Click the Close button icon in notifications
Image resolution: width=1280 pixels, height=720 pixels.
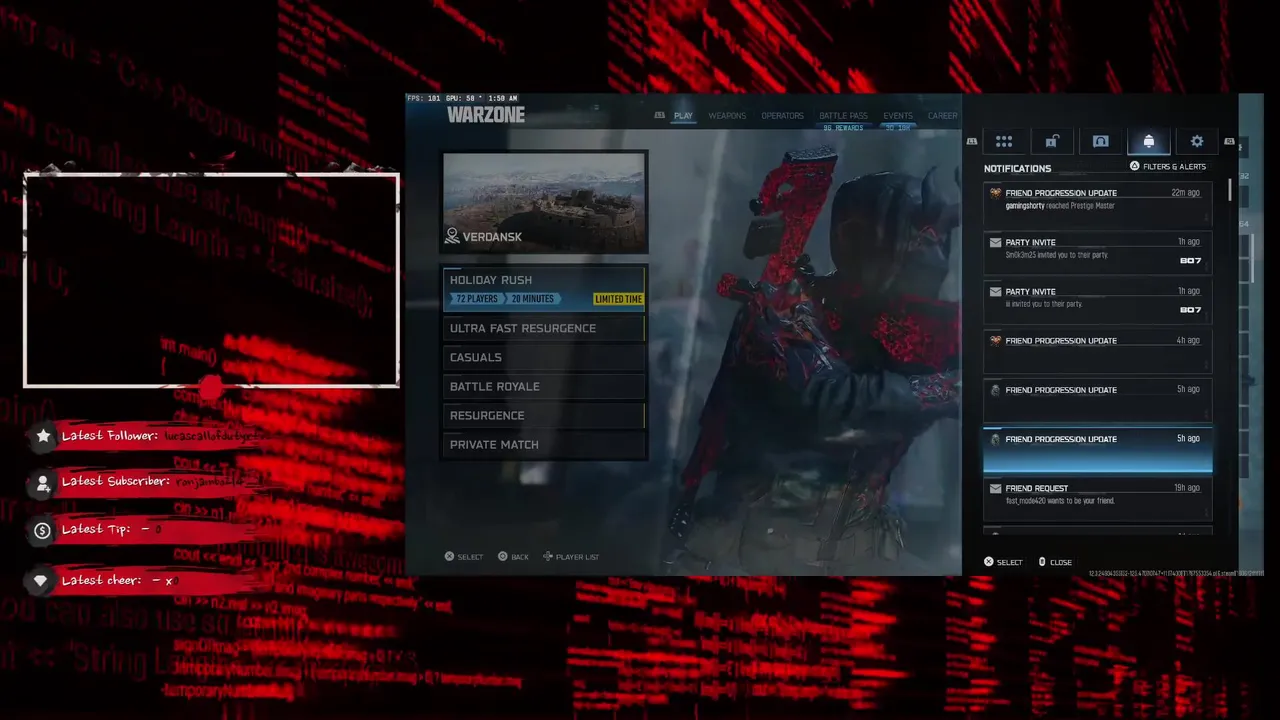[x=1042, y=562]
